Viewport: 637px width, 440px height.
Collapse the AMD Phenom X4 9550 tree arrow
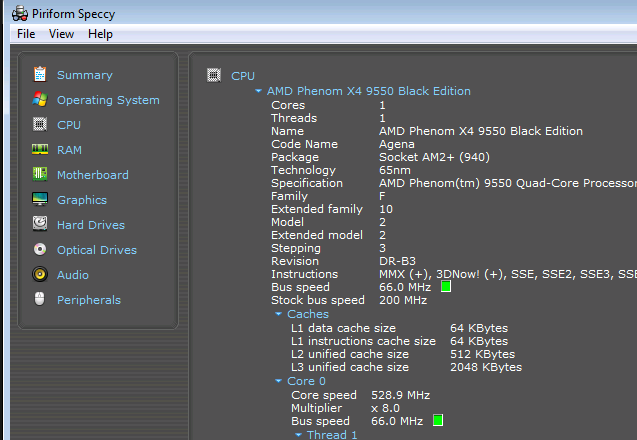click(x=258, y=91)
